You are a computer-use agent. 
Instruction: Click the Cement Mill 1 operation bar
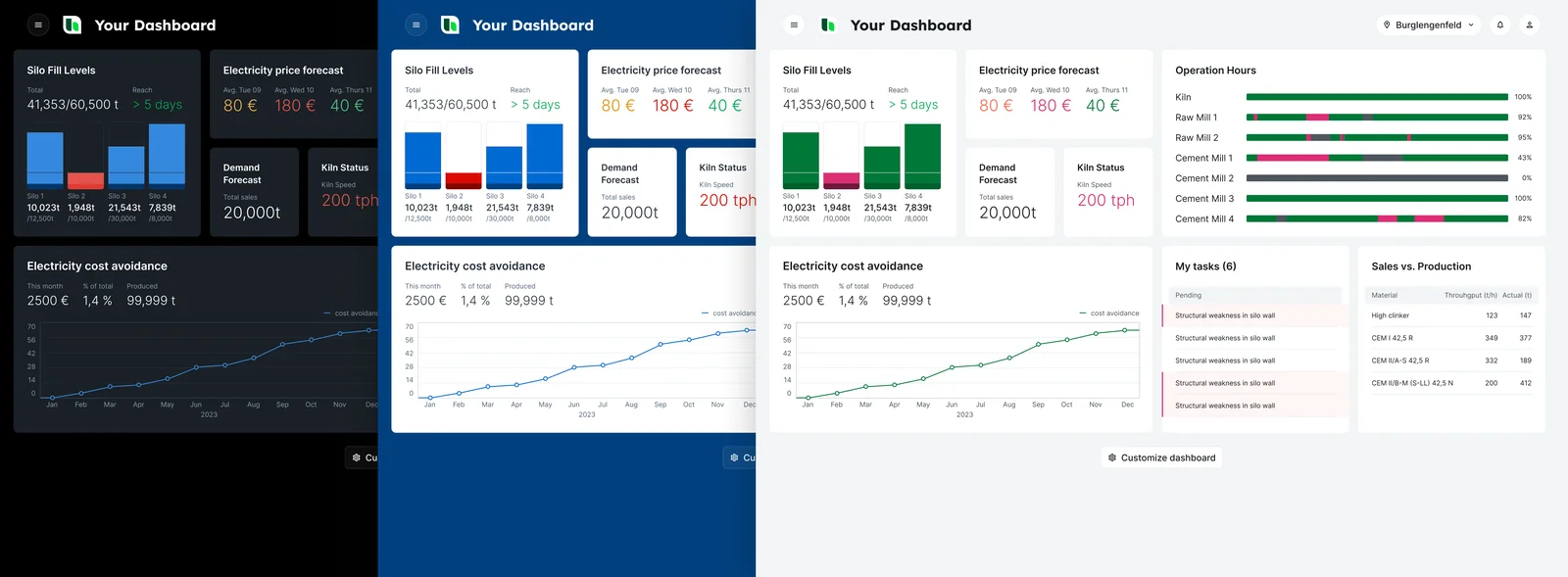pyautogui.click(x=1377, y=158)
